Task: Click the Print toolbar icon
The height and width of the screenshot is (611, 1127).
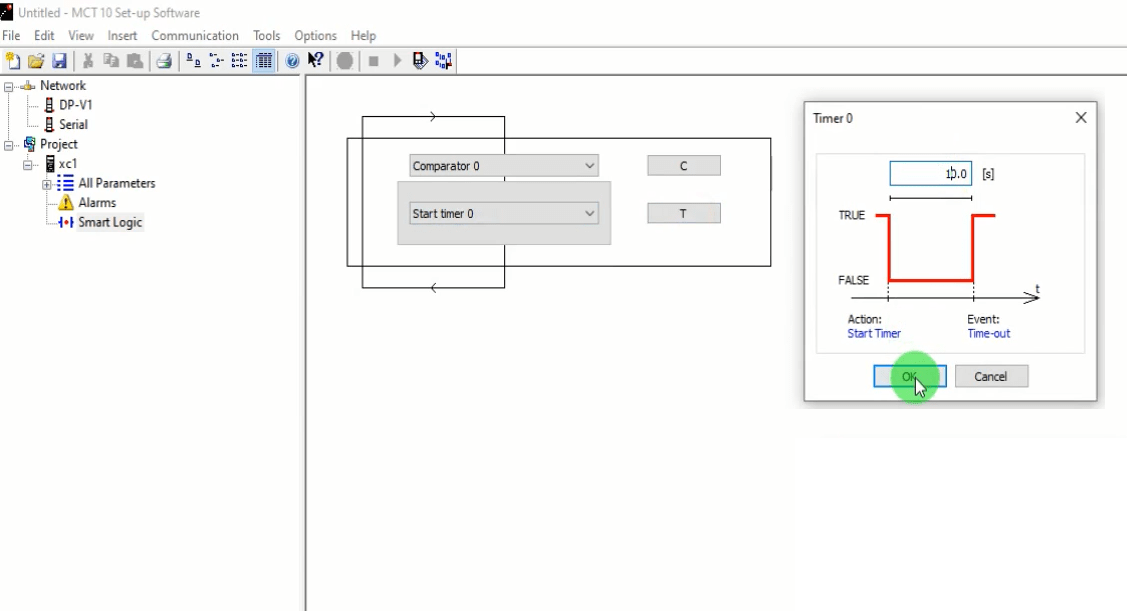Action: [163, 61]
